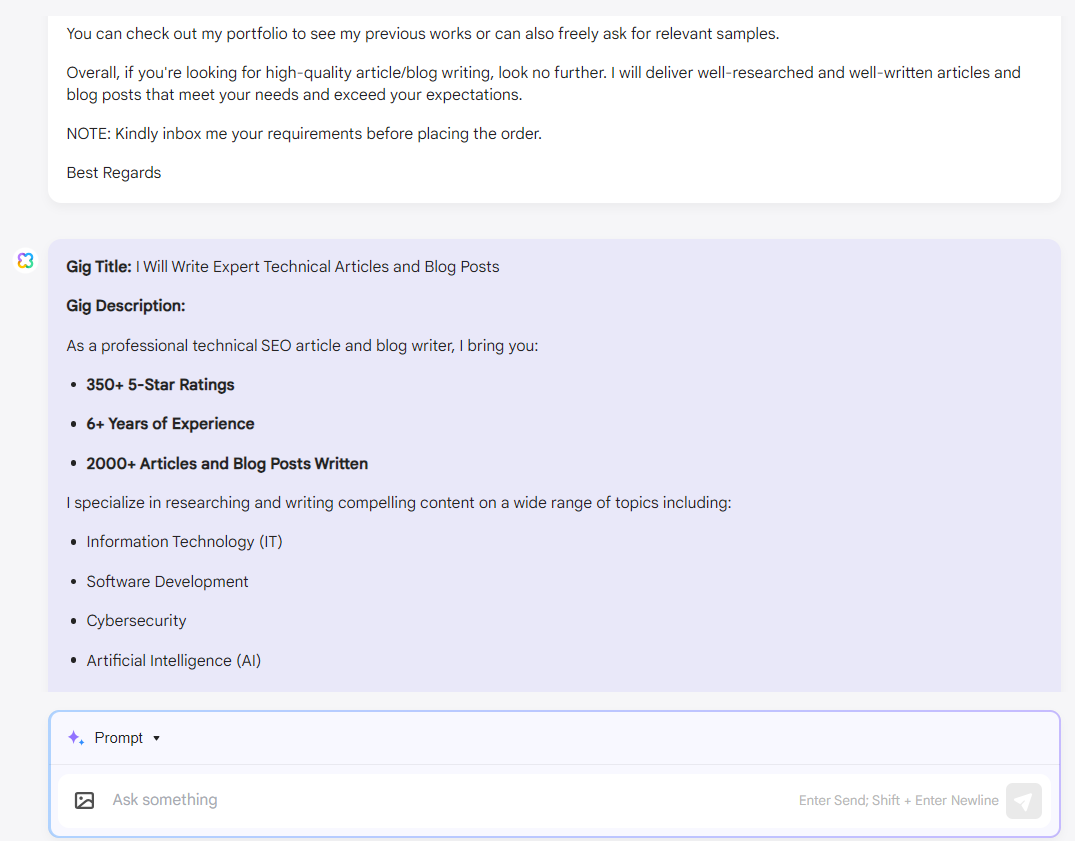The image size is (1075, 841).
Task: Click the Prompt label
Action: 117,737
